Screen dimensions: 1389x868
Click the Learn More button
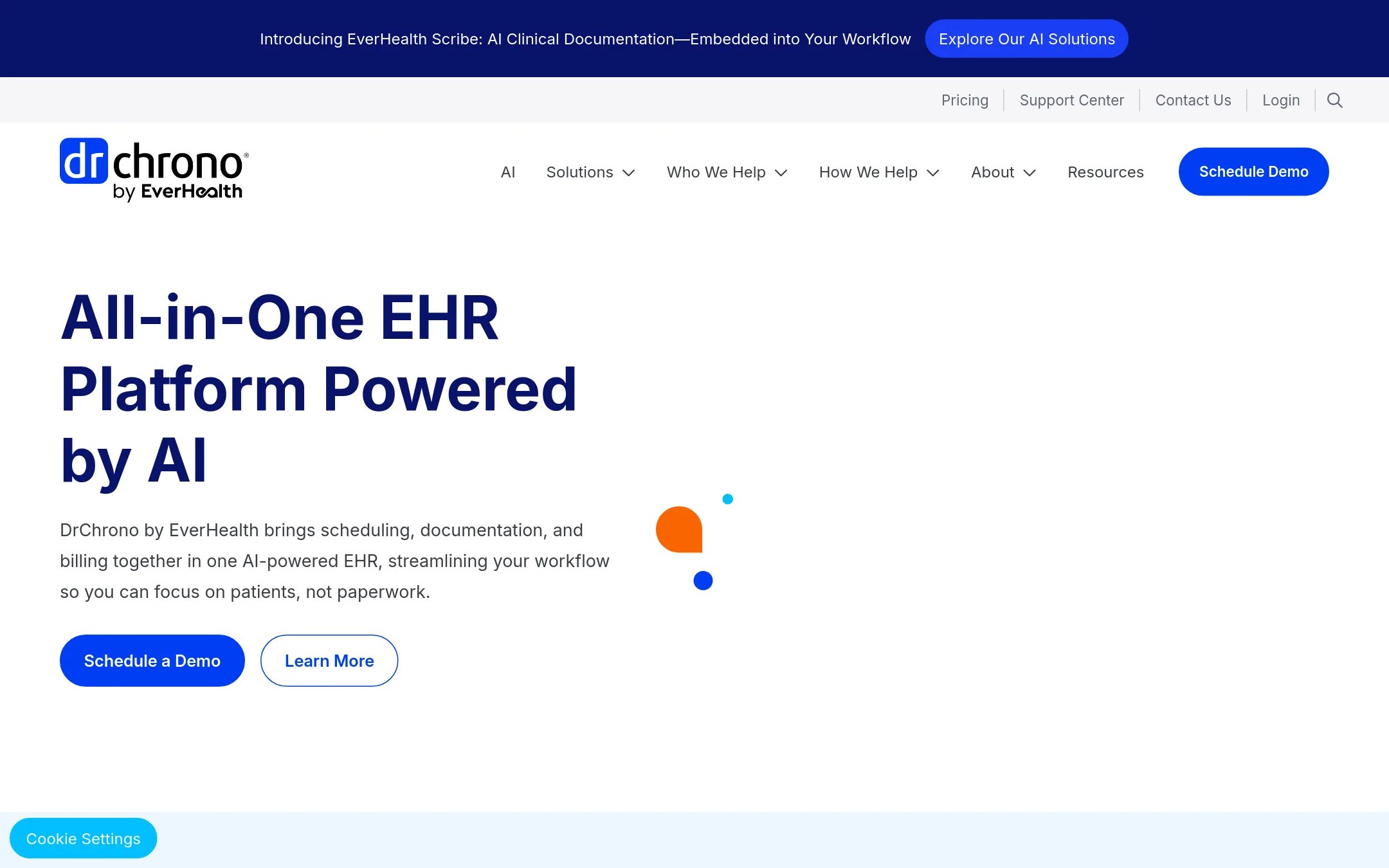point(329,660)
